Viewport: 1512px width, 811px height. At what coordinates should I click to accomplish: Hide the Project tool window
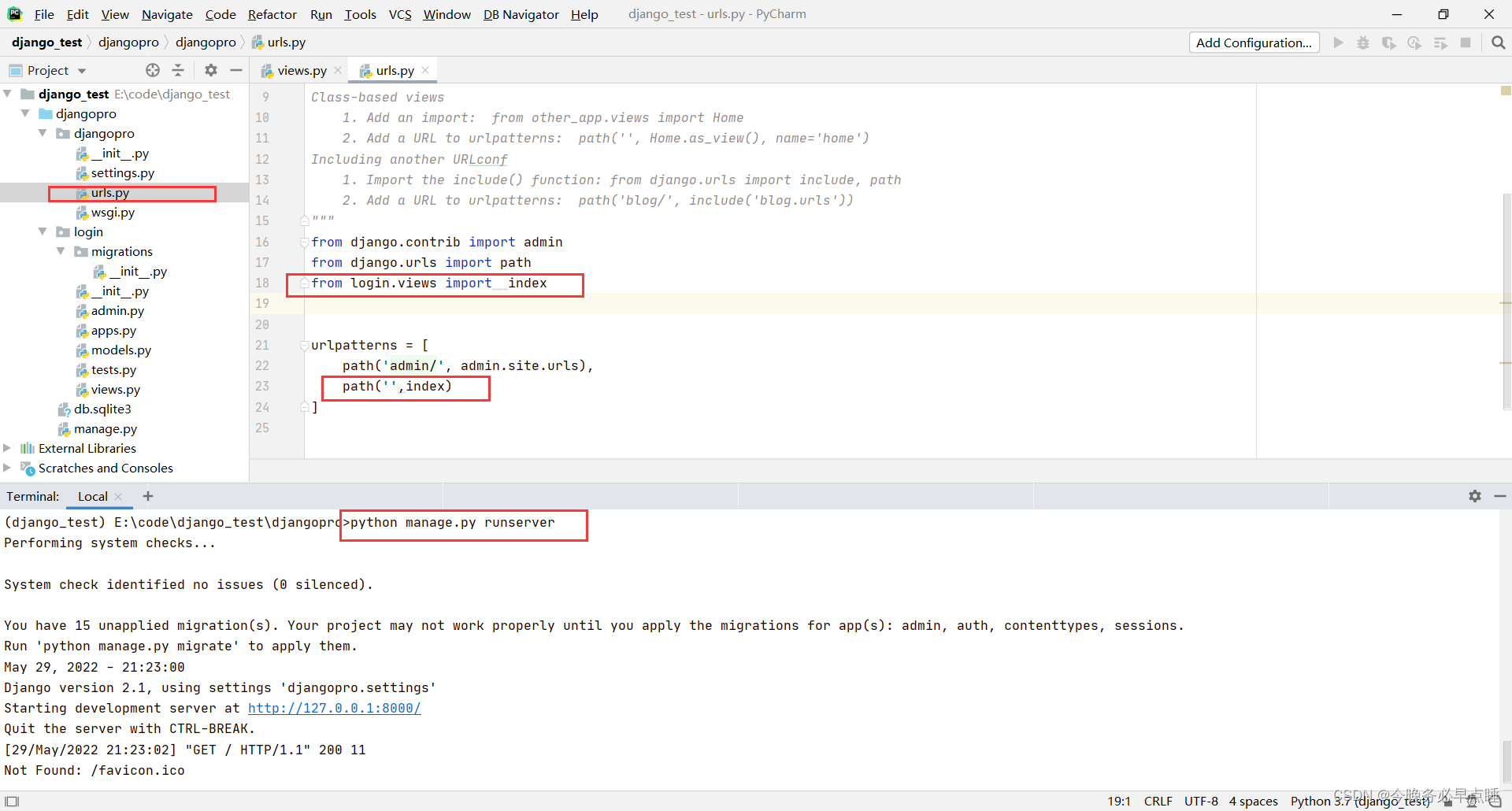tap(236, 70)
